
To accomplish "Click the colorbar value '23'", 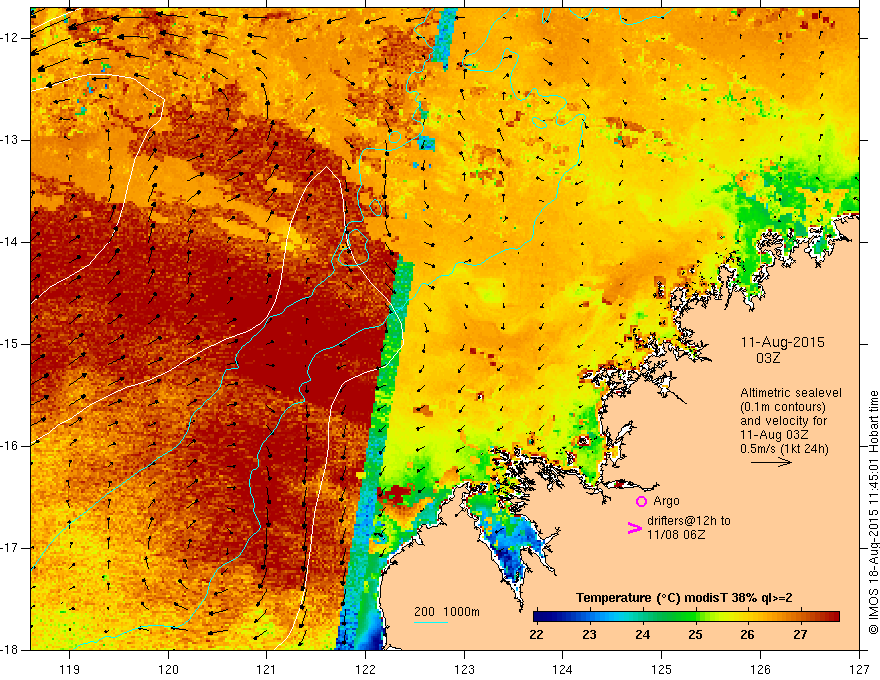I will (589, 635).
